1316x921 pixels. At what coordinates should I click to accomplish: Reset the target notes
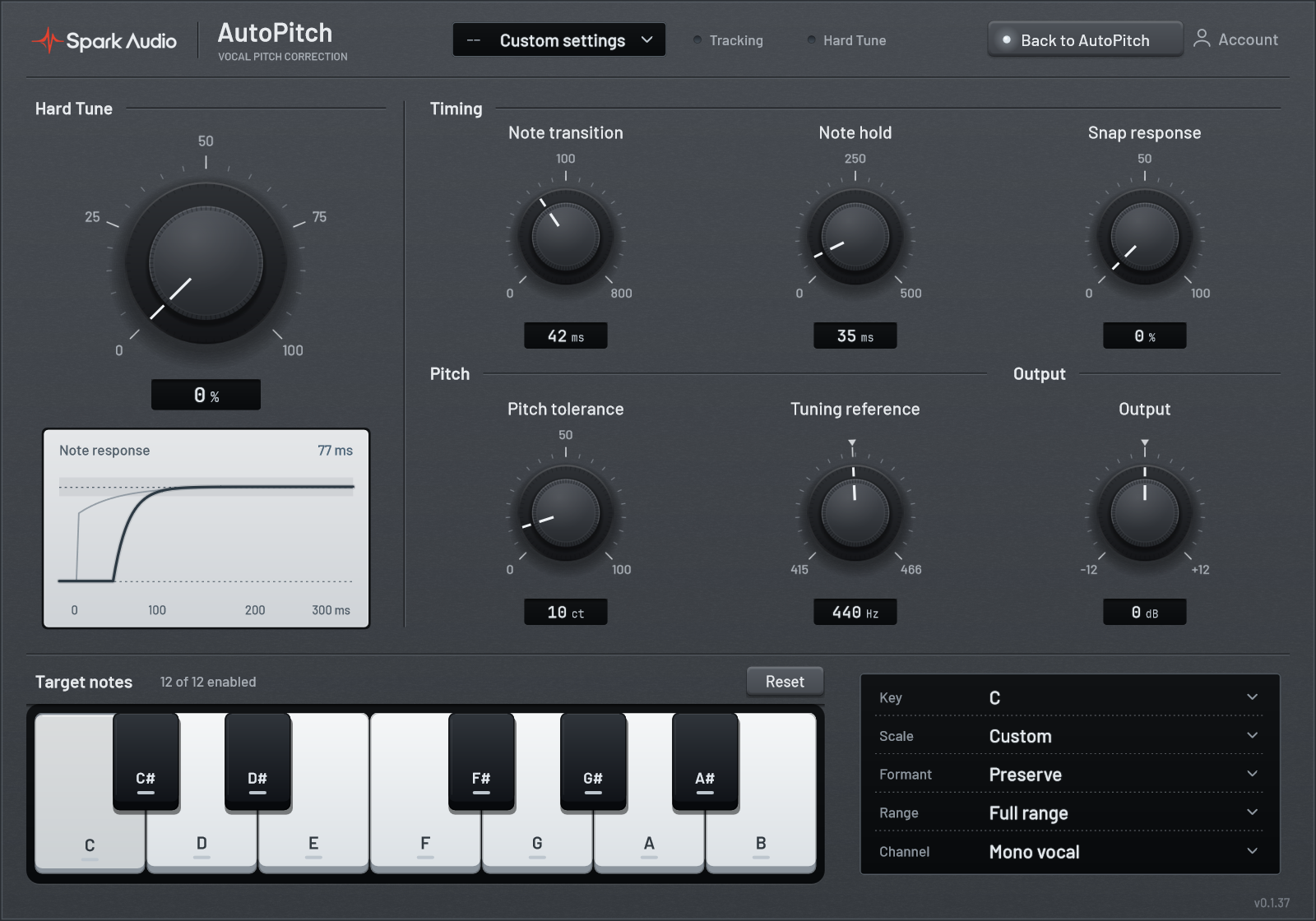[x=785, y=682]
